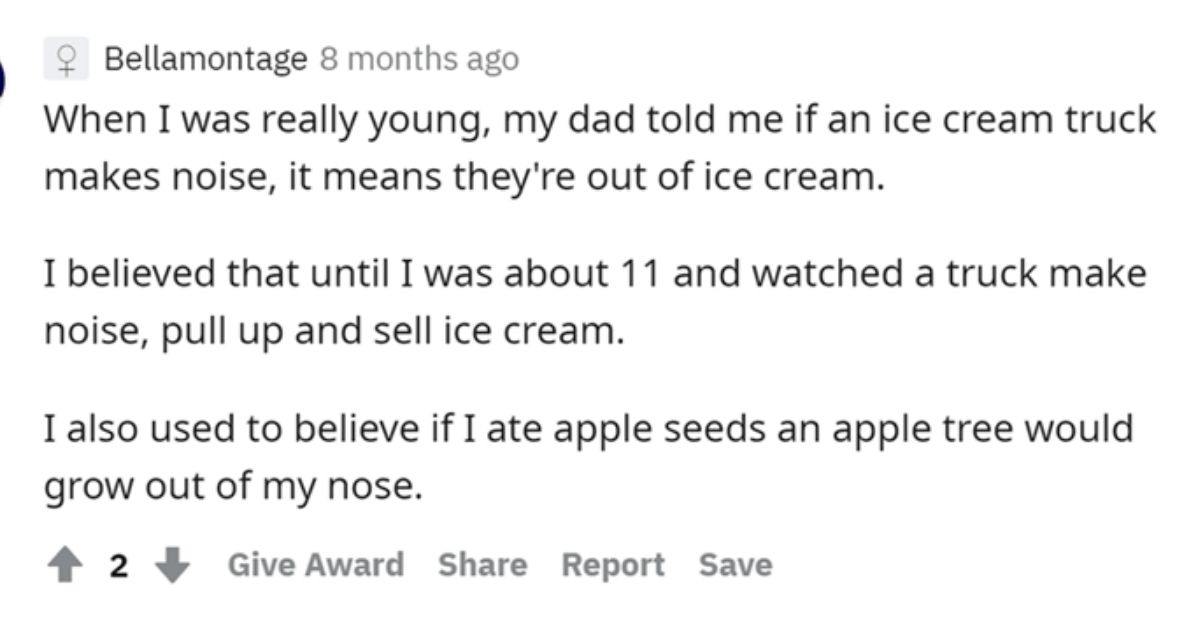1200x628 pixels.
Task: Report the comment
Action: coord(612,565)
